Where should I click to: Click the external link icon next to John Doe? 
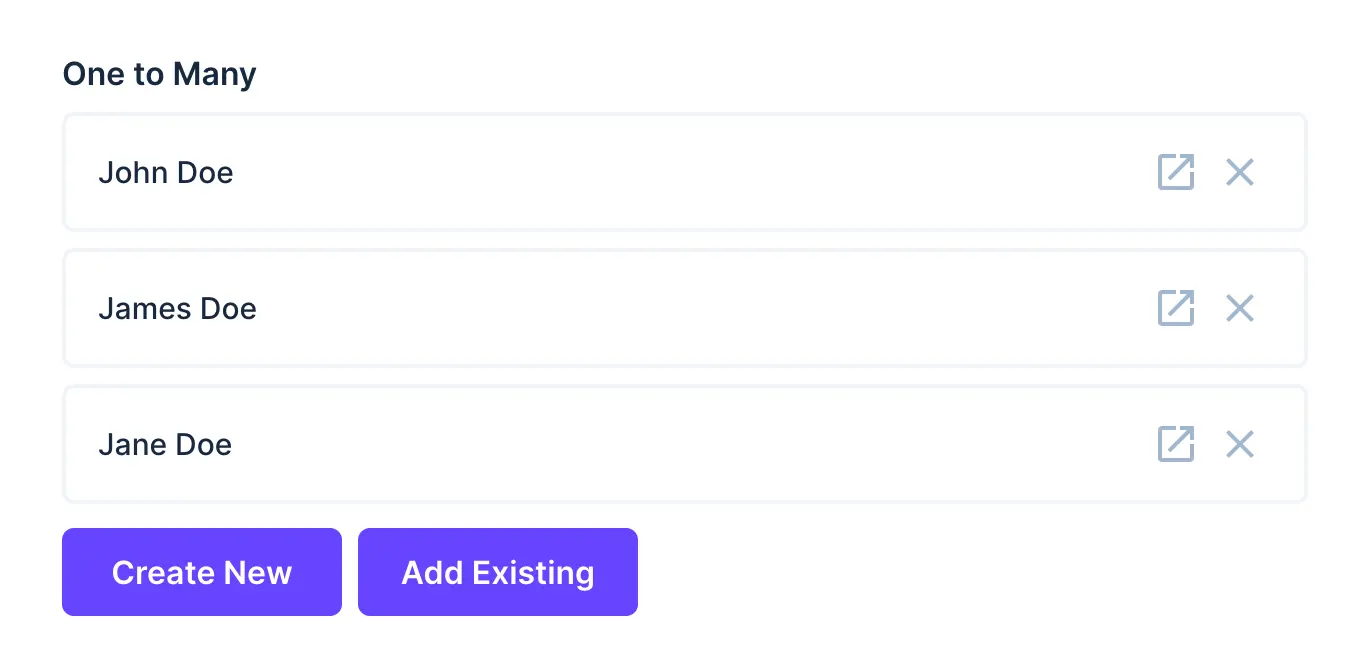coord(1175,172)
